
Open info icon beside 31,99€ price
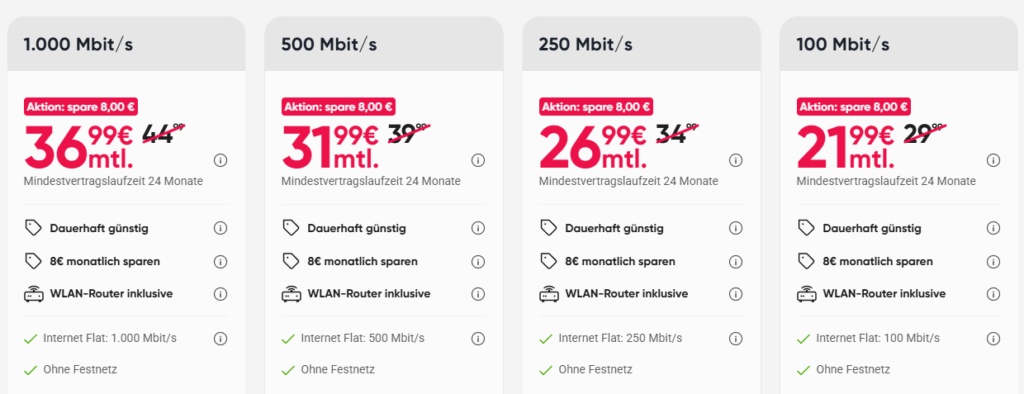tap(478, 160)
